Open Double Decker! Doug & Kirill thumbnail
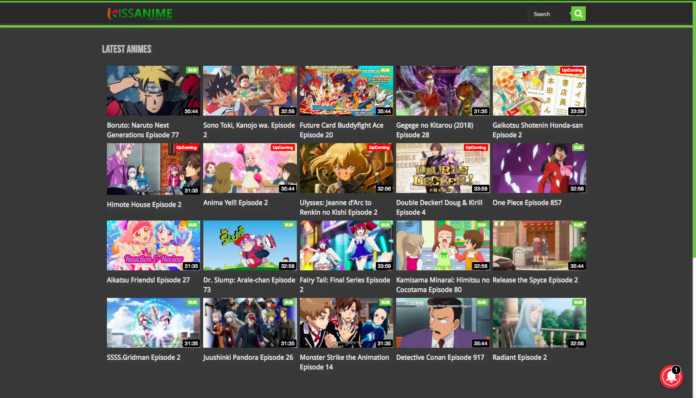 click(x=443, y=168)
